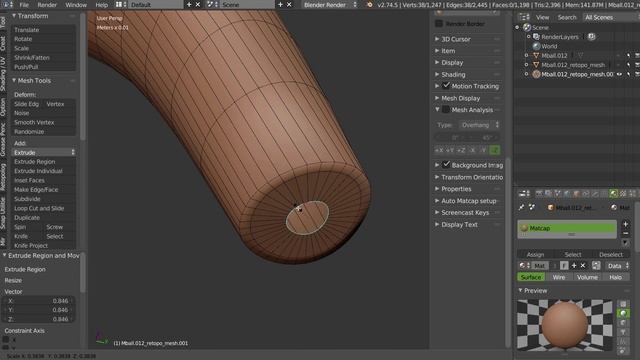The width and height of the screenshot is (640, 360).
Task: Click the Mball.012_retopo_mesh mesh icon
Action: click(x=536, y=65)
